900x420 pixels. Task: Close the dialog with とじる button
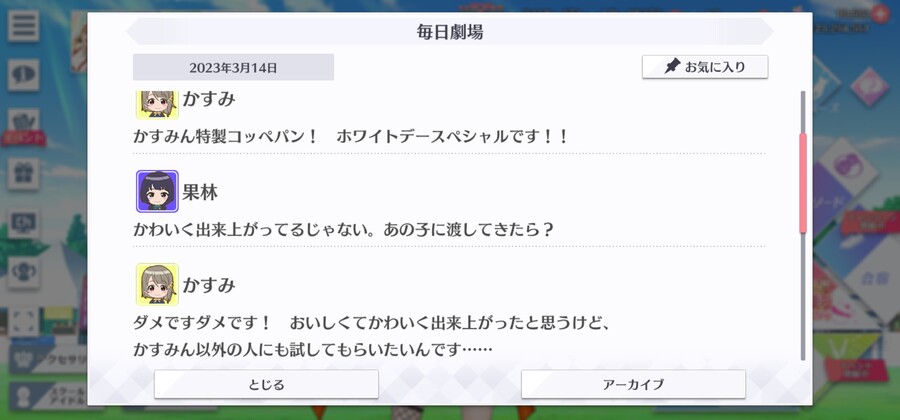[x=266, y=384]
